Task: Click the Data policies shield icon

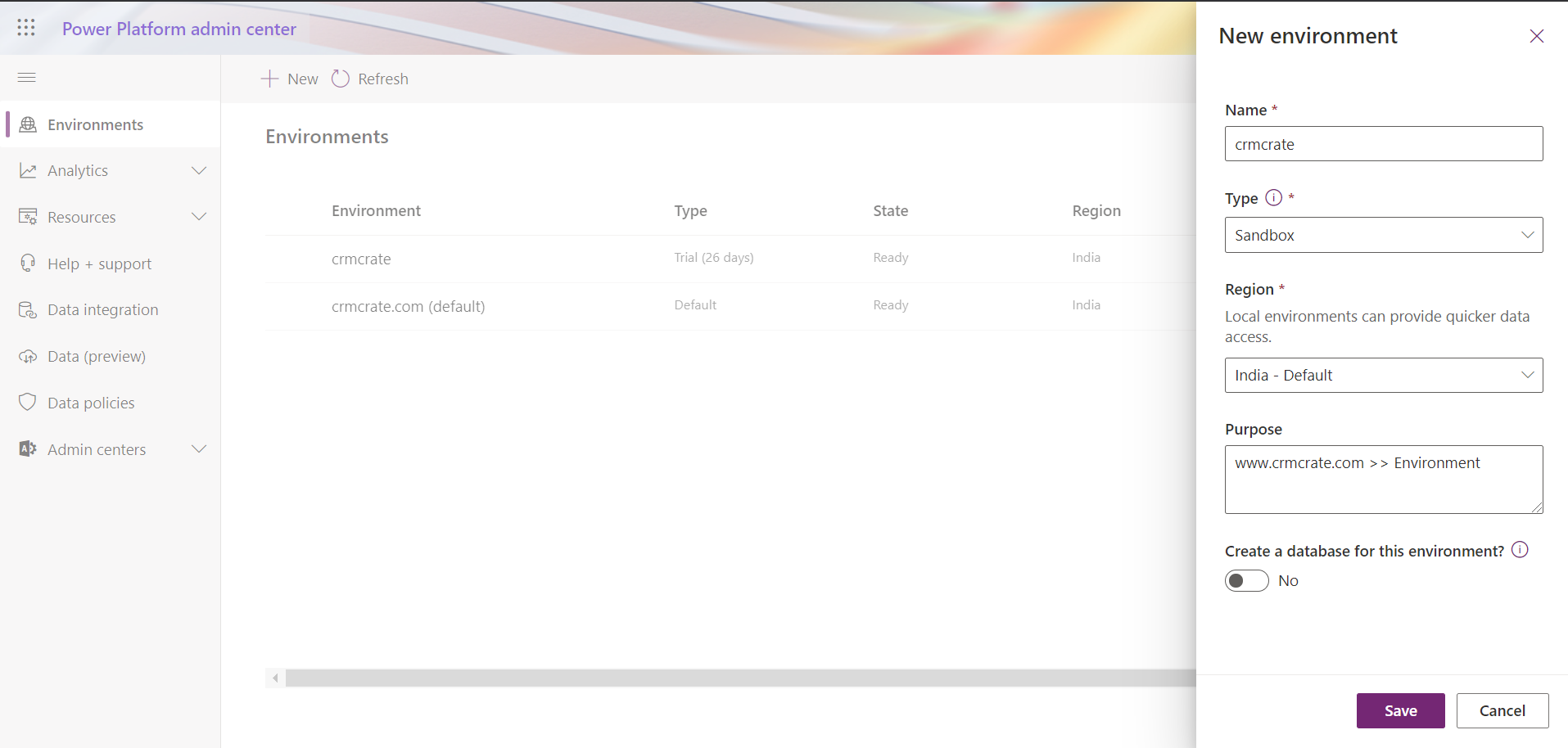Action: [x=28, y=402]
